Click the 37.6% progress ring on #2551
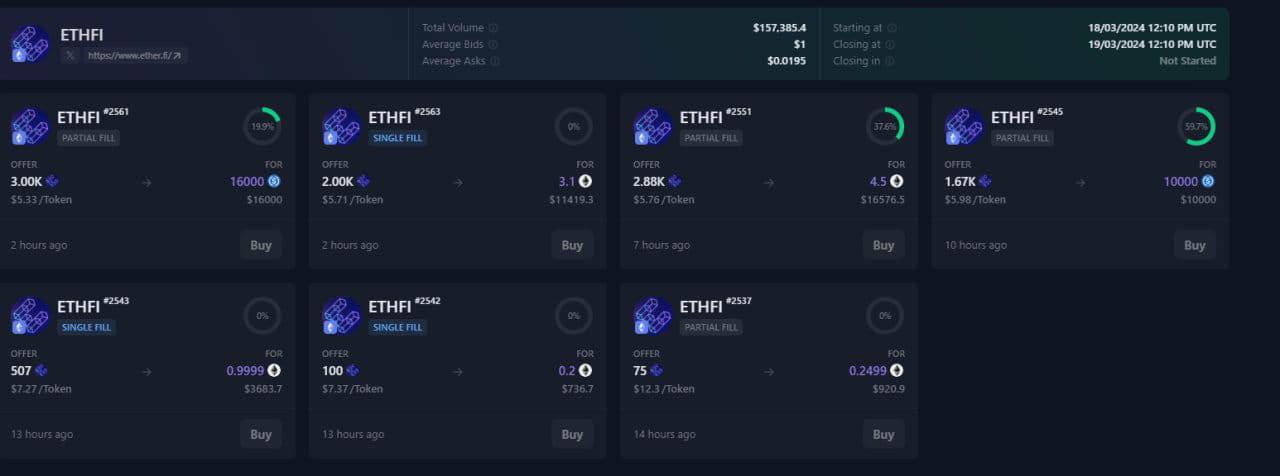Image resolution: width=1280 pixels, height=476 pixels. (885, 127)
